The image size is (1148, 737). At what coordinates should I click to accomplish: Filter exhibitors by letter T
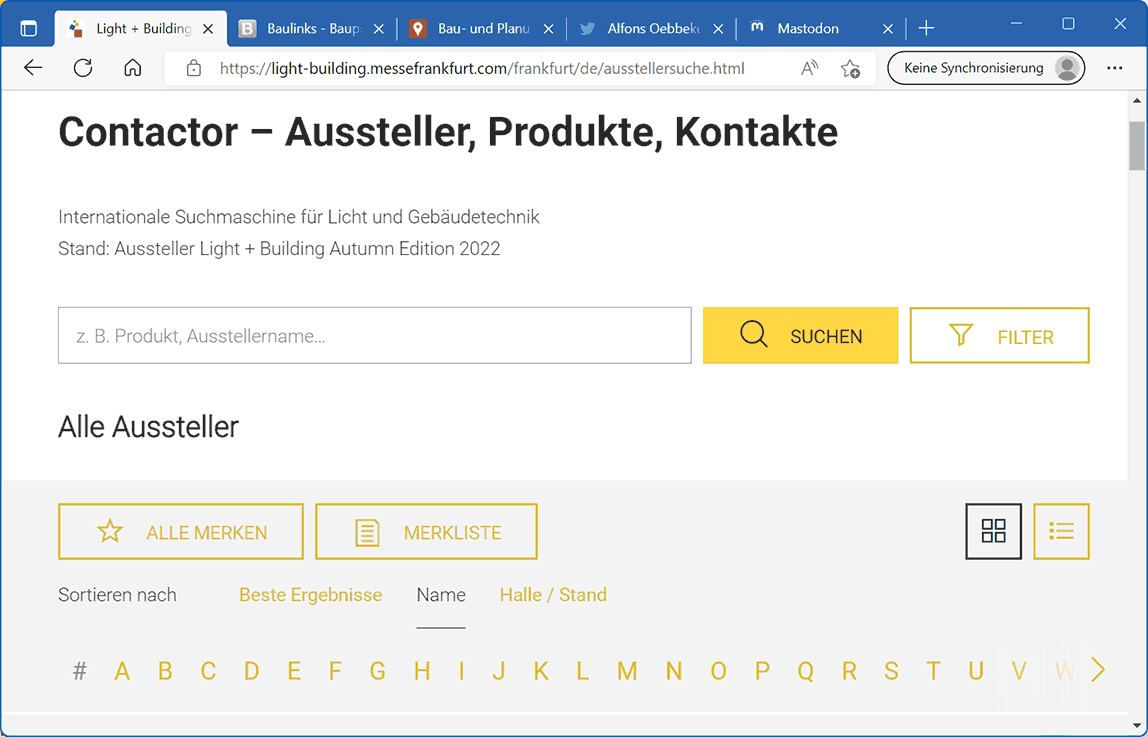pos(933,670)
